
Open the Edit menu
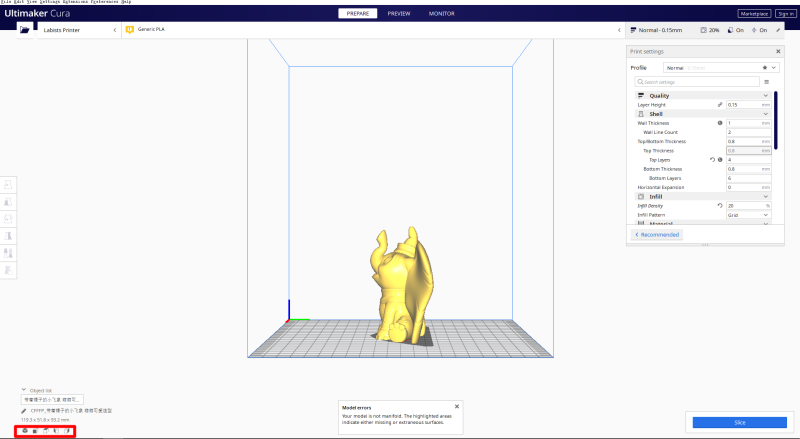pyautogui.click(x=19, y=2)
